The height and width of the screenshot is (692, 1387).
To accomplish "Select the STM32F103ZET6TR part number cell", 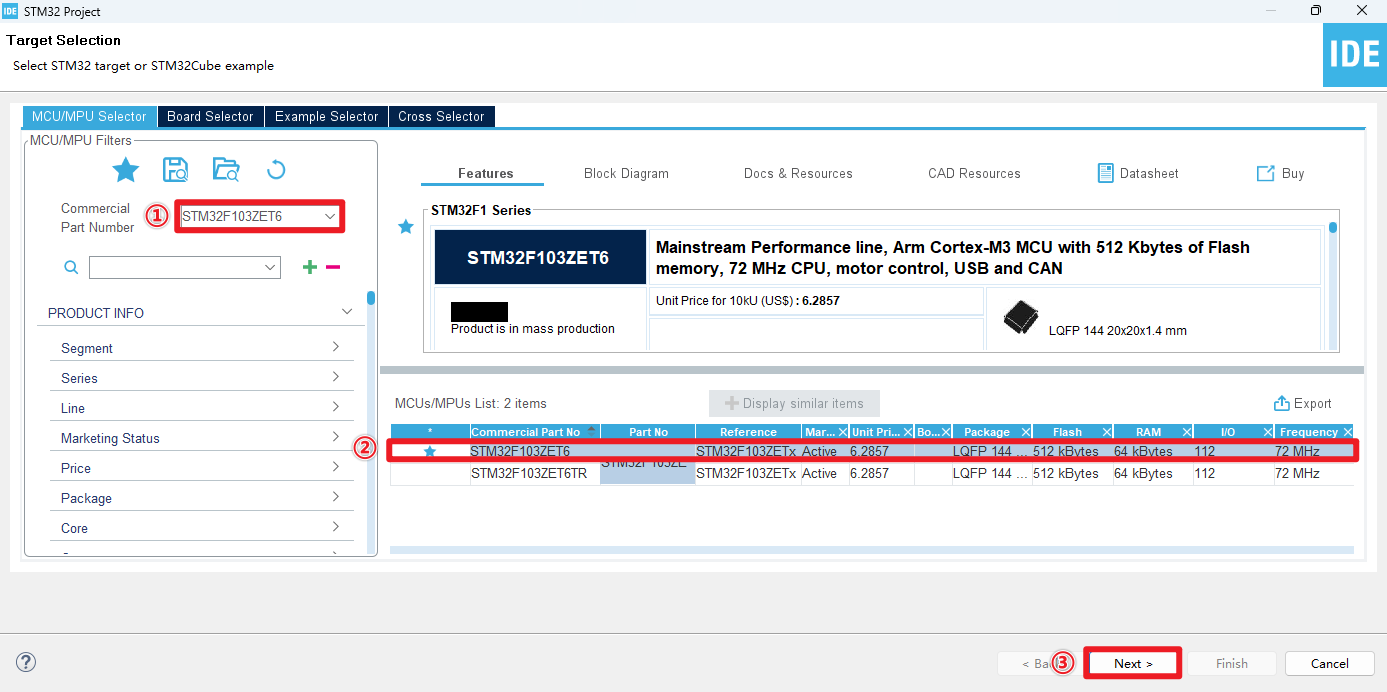I will [535, 473].
